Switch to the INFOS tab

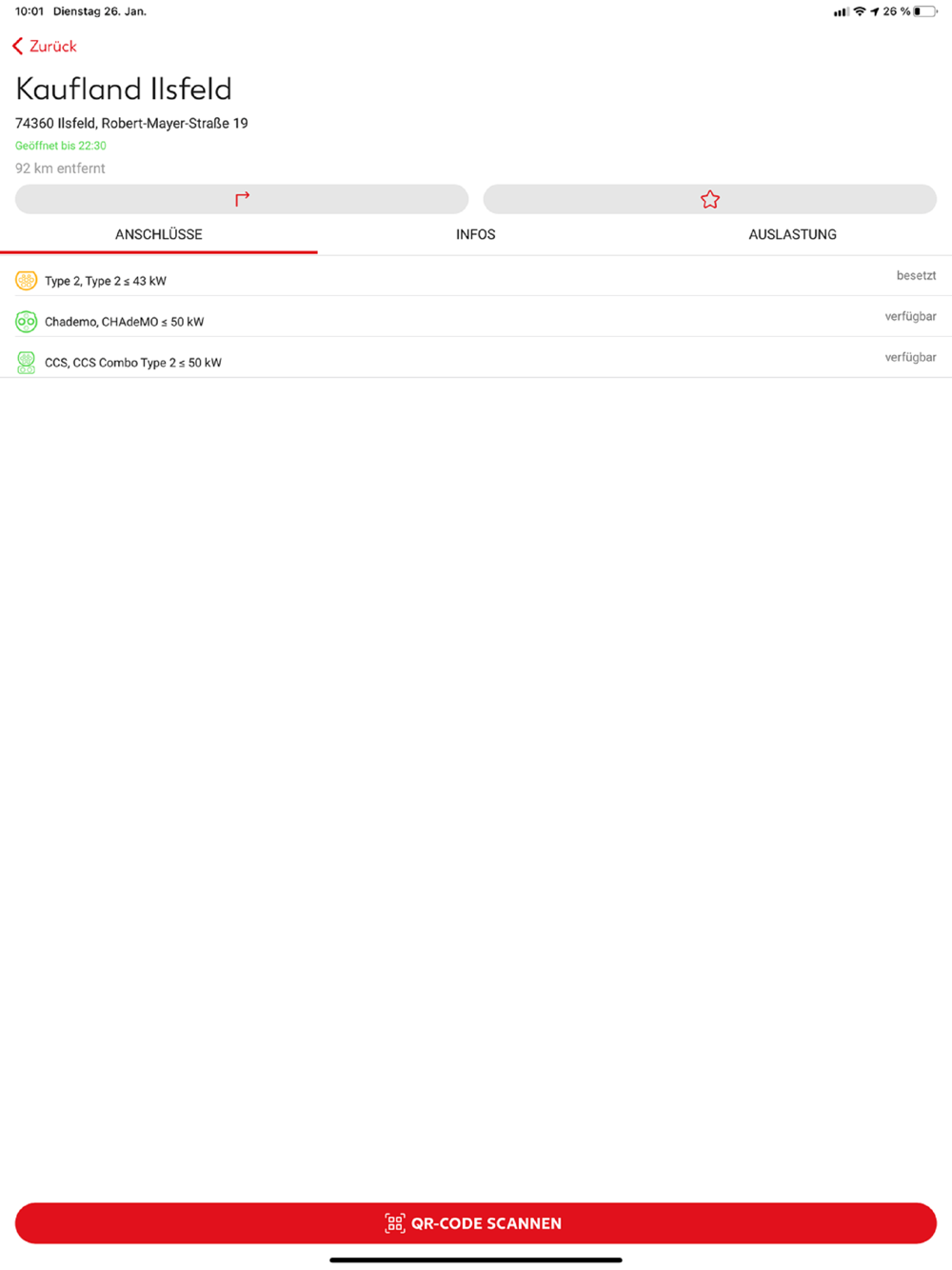(476, 234)
